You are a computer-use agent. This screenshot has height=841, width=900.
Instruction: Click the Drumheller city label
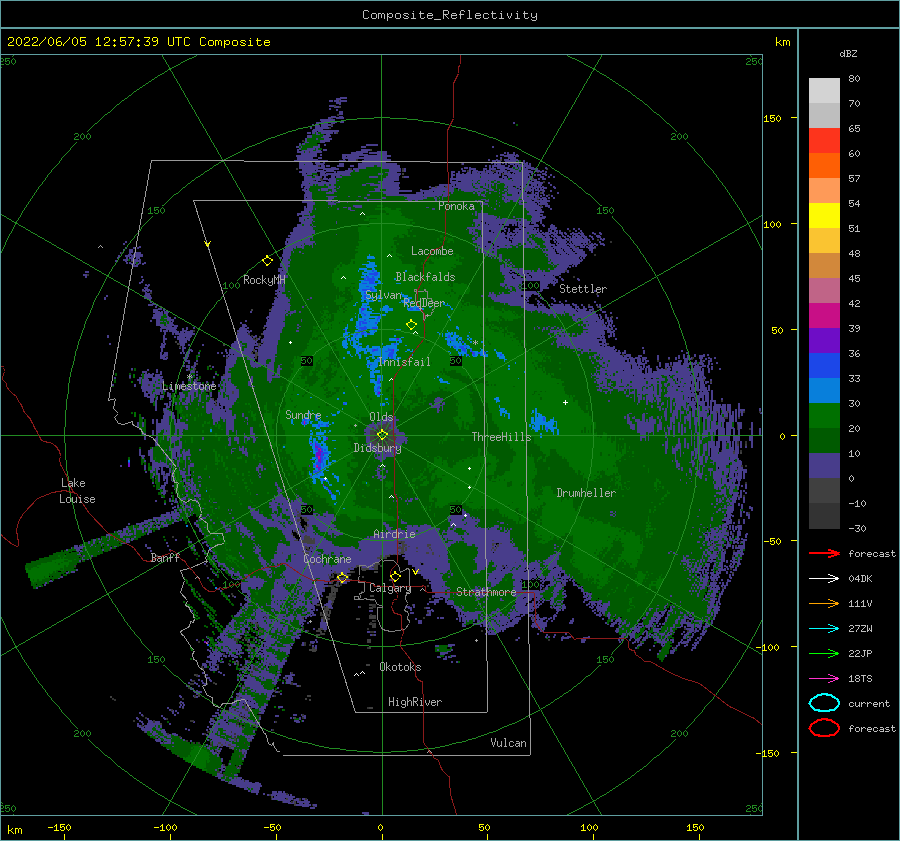pos(586,493)
